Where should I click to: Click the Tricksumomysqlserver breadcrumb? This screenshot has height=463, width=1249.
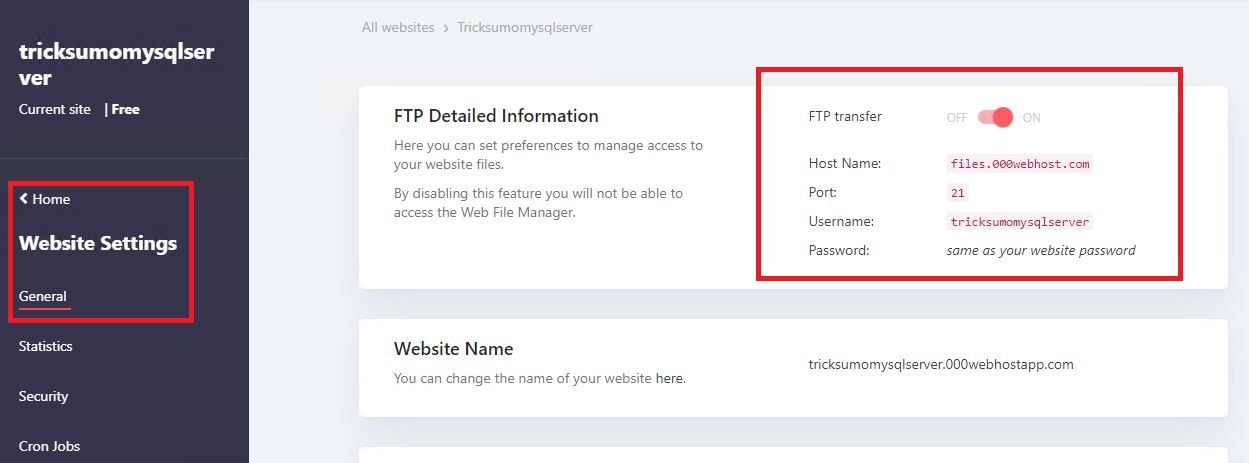[525, 28]
